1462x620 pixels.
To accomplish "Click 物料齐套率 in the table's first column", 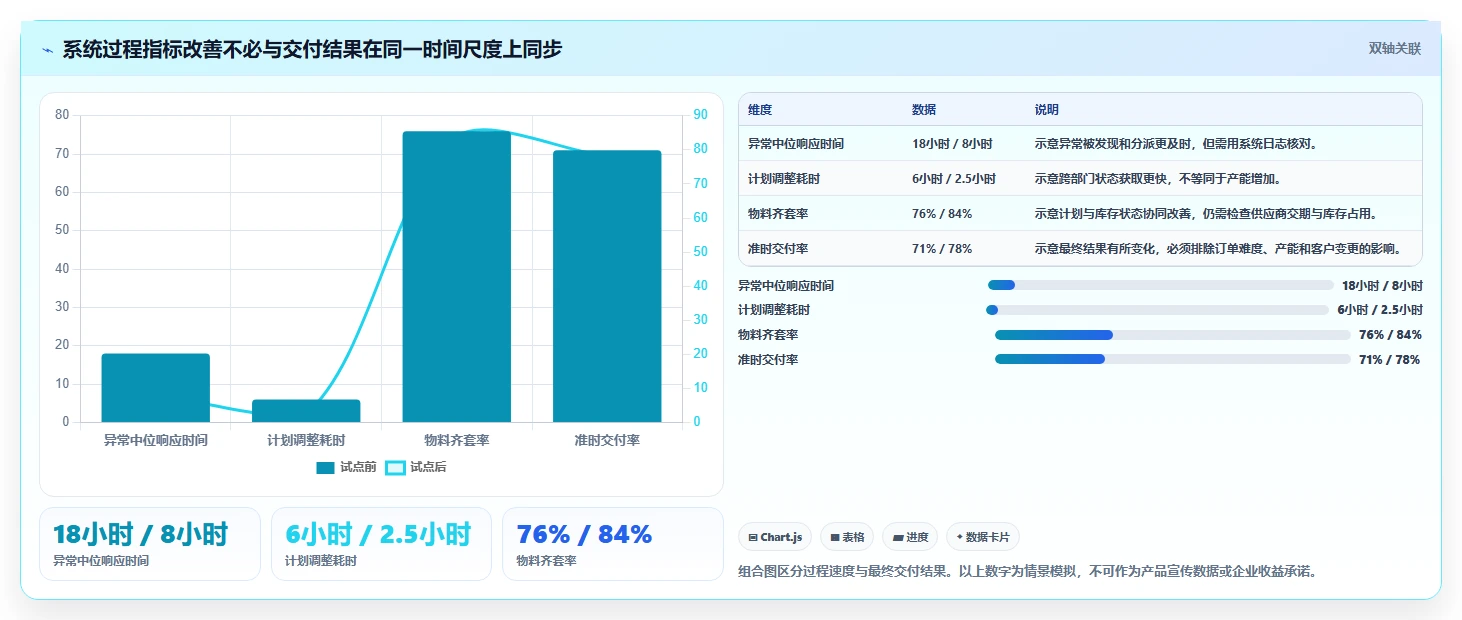I will coord(778,214).
